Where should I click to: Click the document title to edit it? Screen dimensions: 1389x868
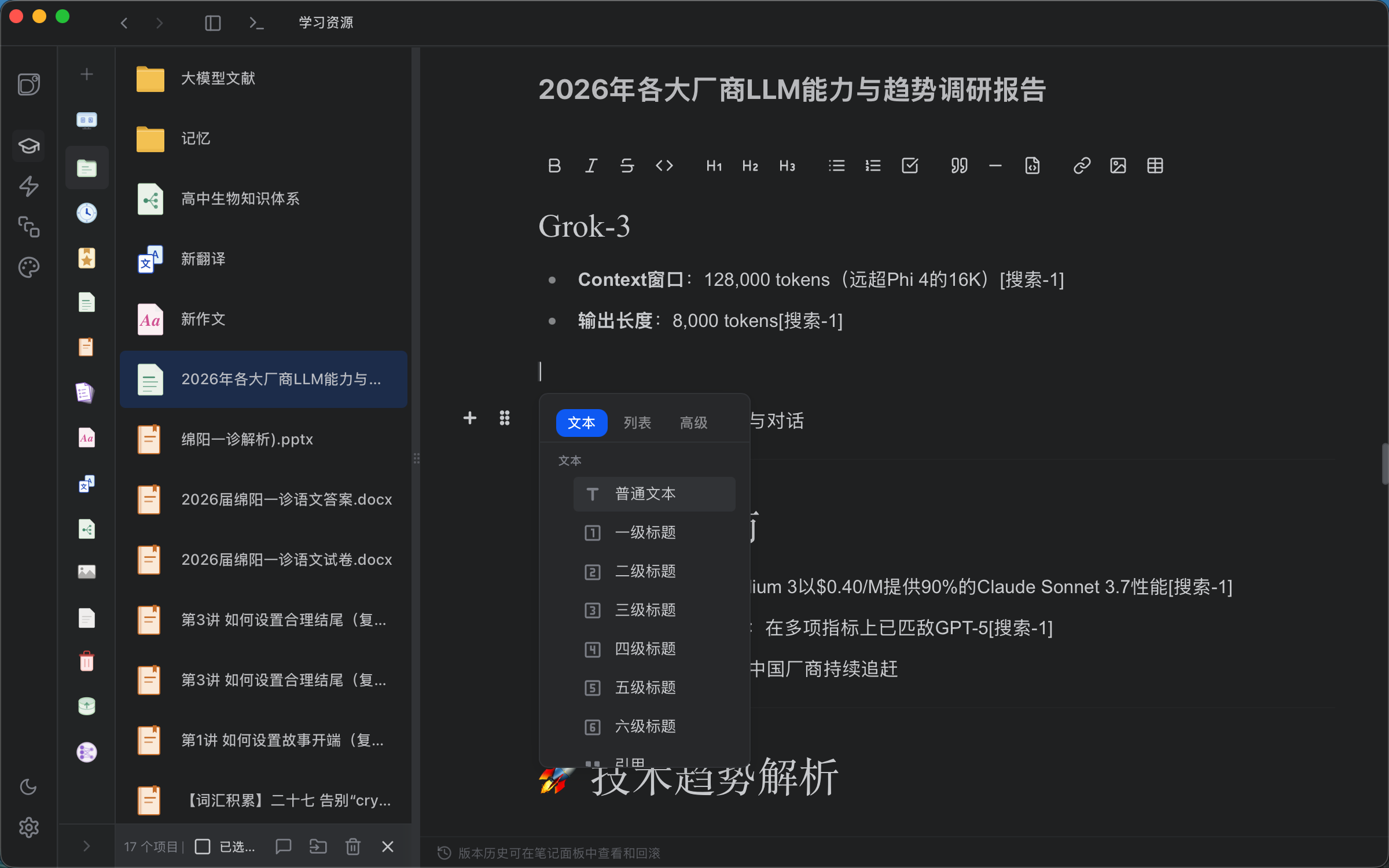click(x=792, y=90)
